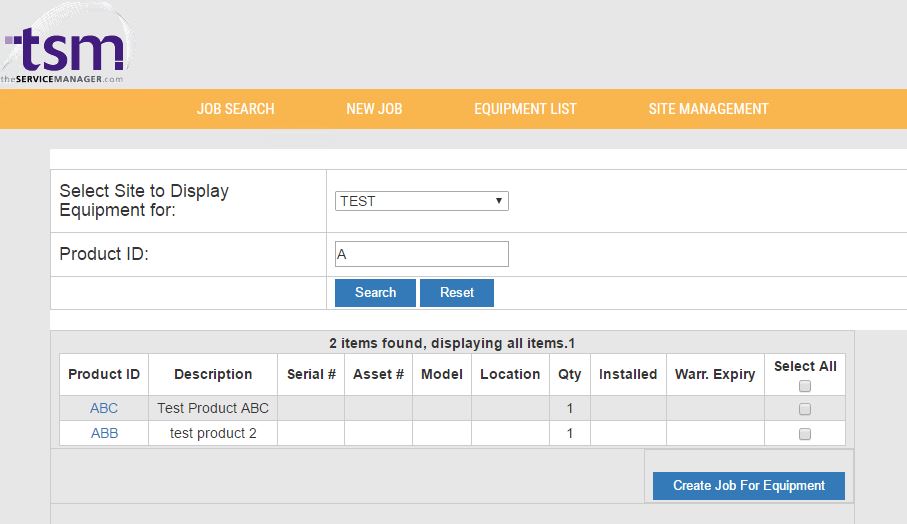Select the Test Product ABC description cell
The image size is (907, 524).
213,408
